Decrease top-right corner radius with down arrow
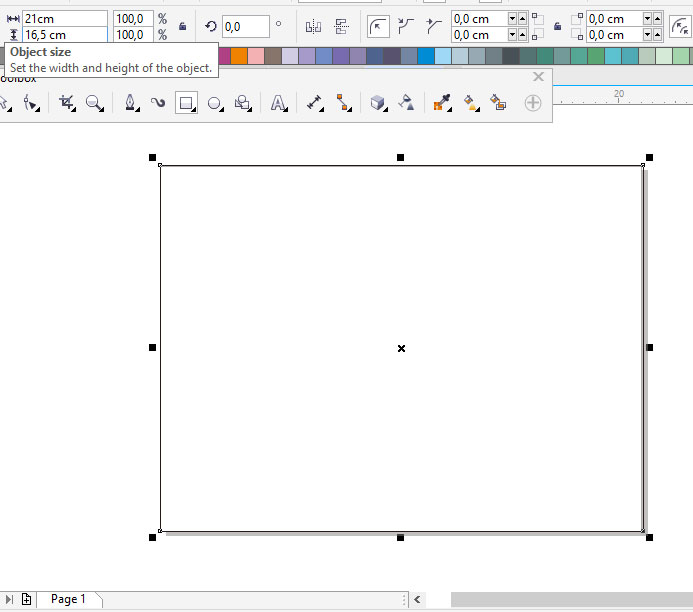 tap(647, 19)
